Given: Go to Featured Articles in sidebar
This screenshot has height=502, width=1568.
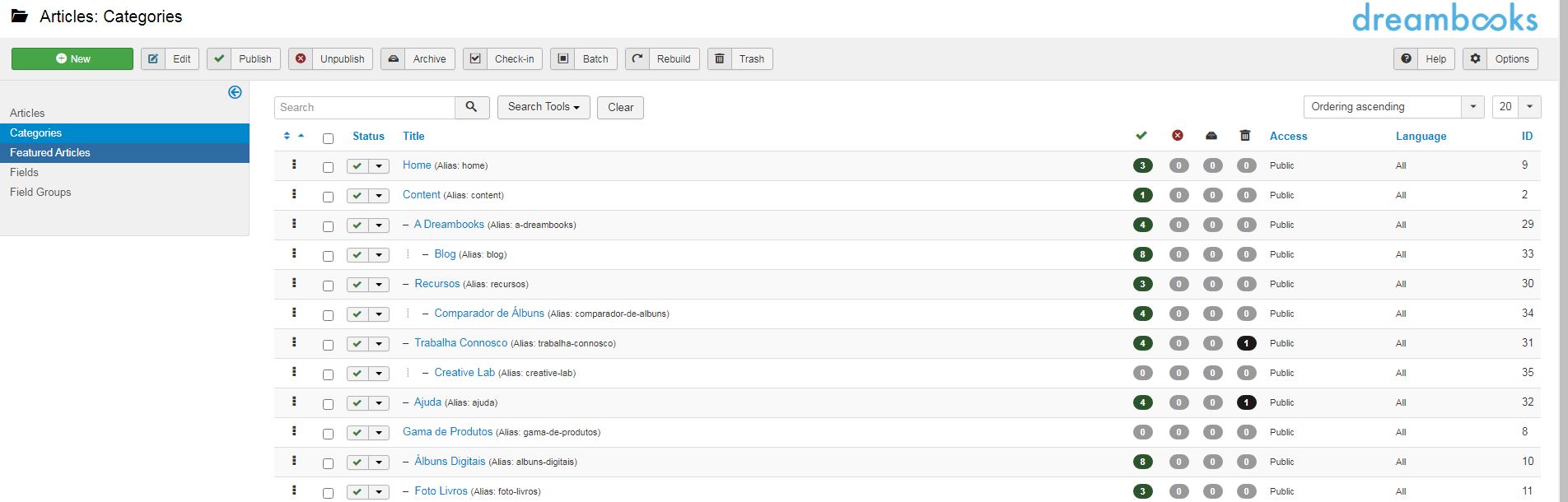Looking at the screenshot, I should pos(50,152).
